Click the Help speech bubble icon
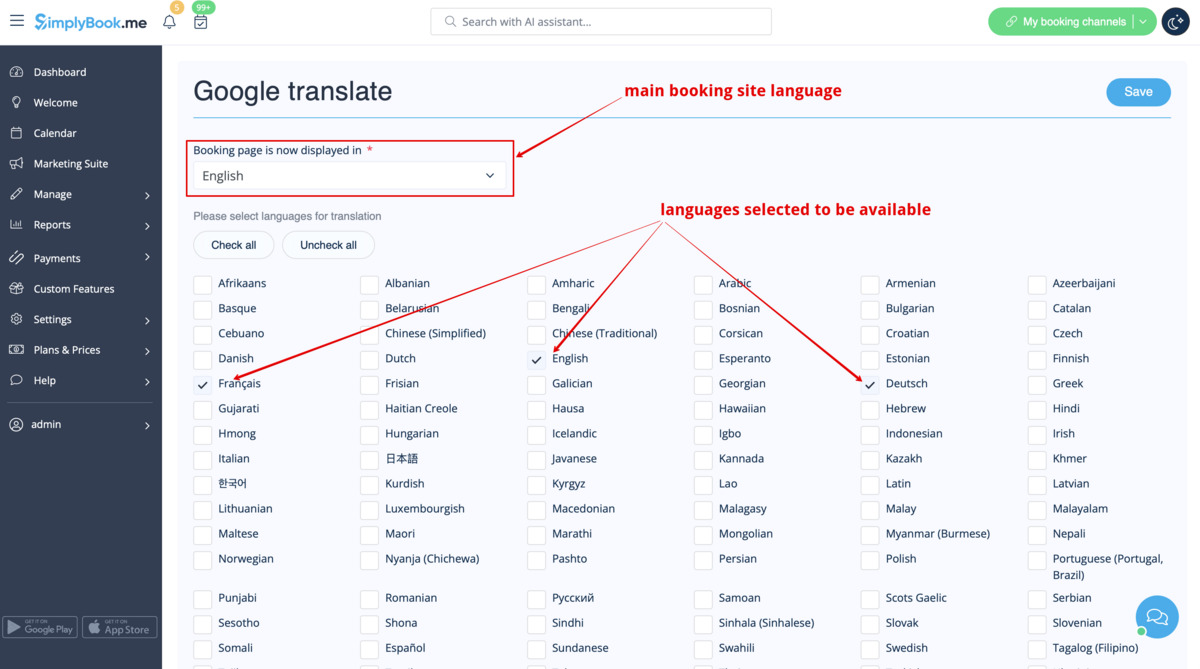Viewport: 1200px width, 669px height. tap(16, 380)
